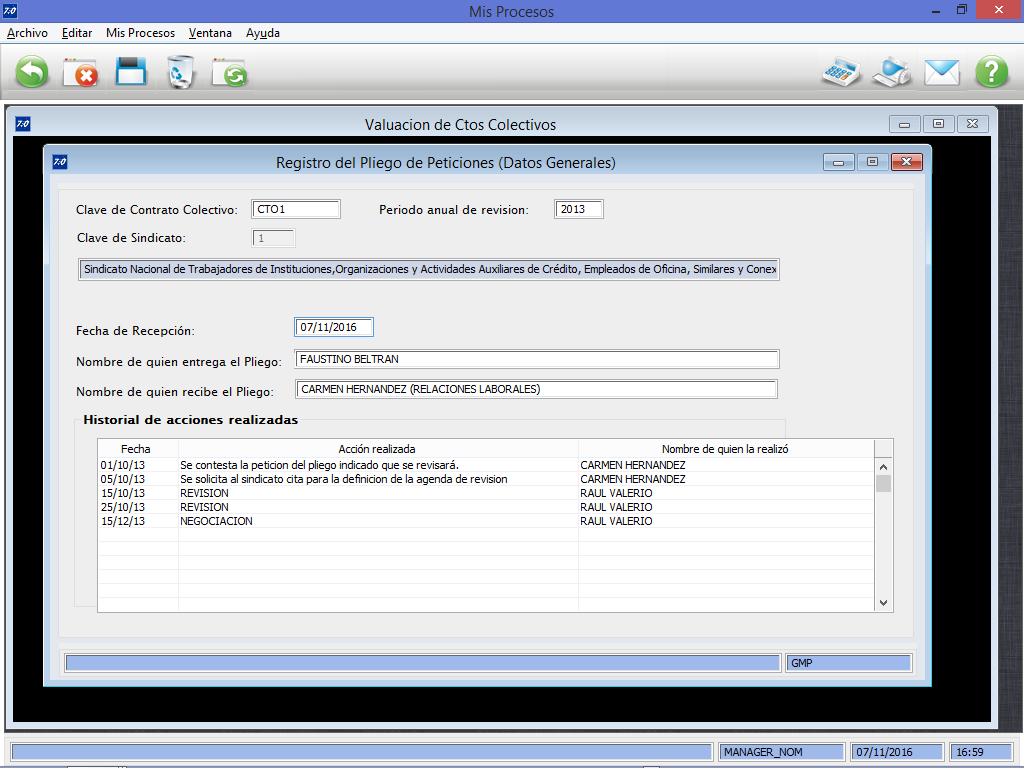Open help with the green question mark
Viewport: 1024px width, 768px height.
[x=992, y=72]
